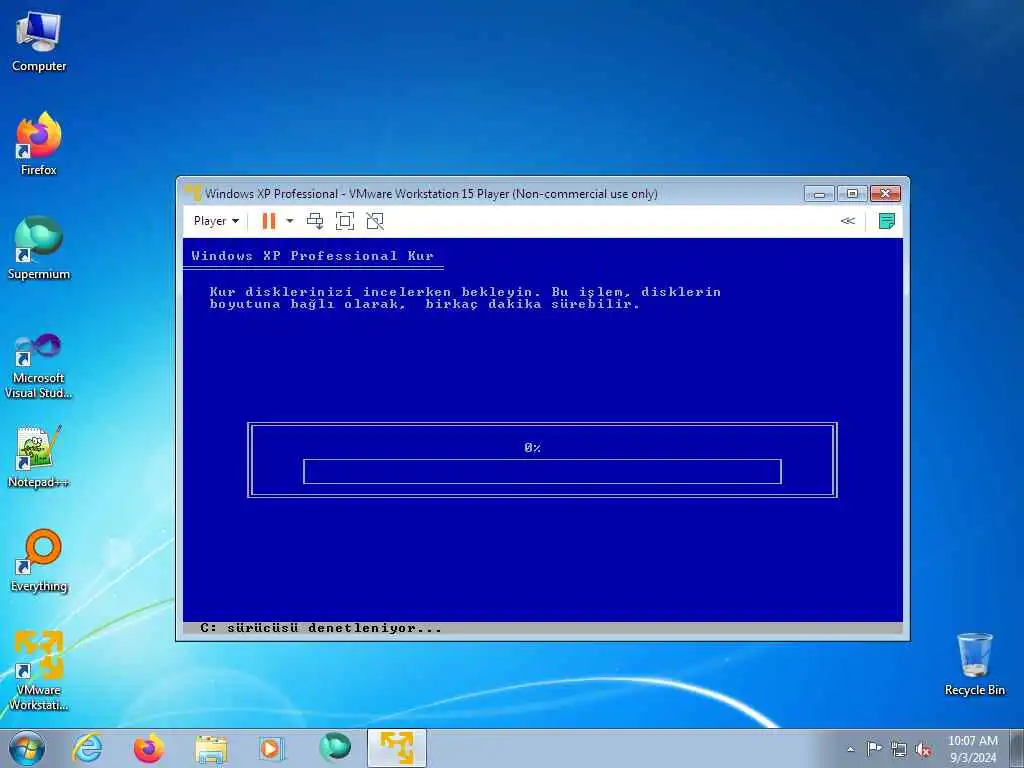Open Windows Explorer from taskbar
Image resolution: width=1024 pixels, height=768 pixels.
(x=211, y=748)
